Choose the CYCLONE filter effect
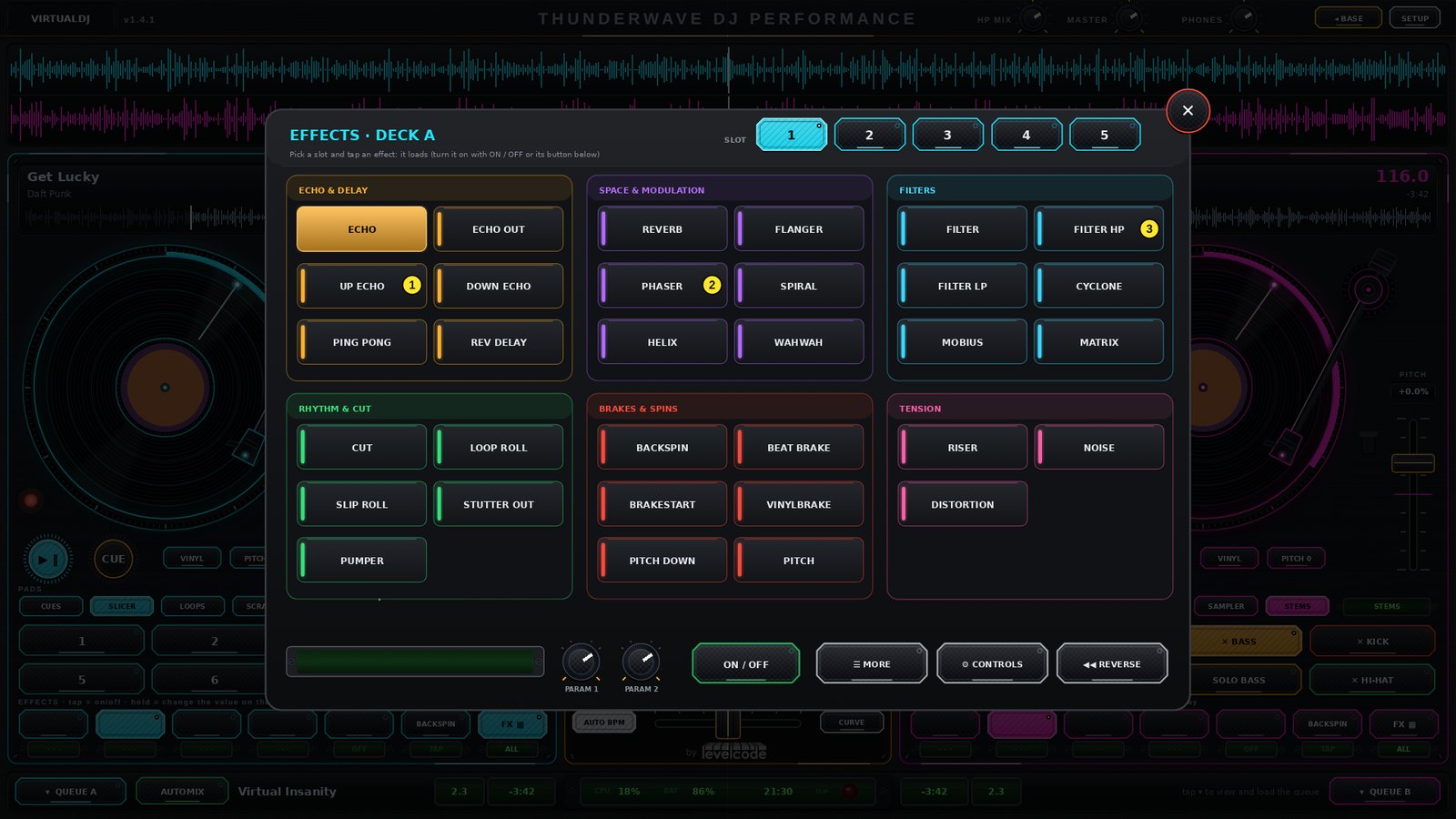Screen dimensions: 1456x819 (x=1098, y=286)
